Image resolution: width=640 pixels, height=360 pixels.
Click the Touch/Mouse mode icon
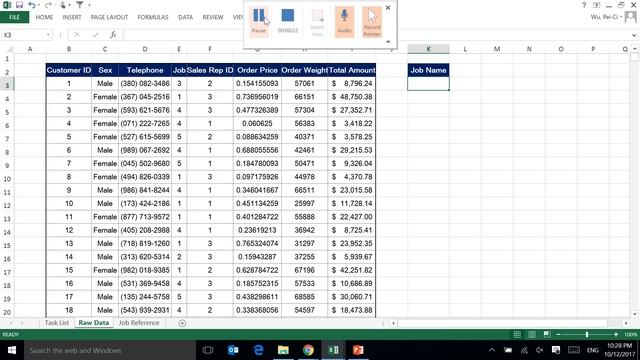(63, 5)
